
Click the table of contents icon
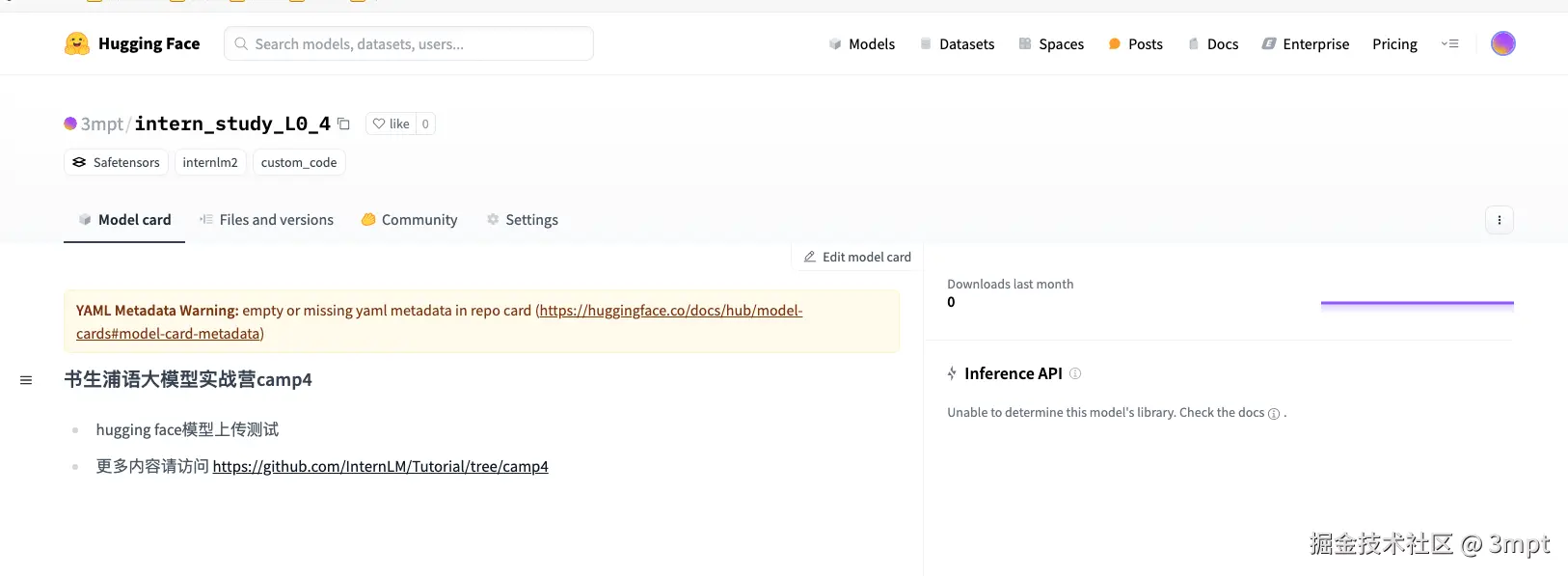pyautogui.click(x=26, y=380)
